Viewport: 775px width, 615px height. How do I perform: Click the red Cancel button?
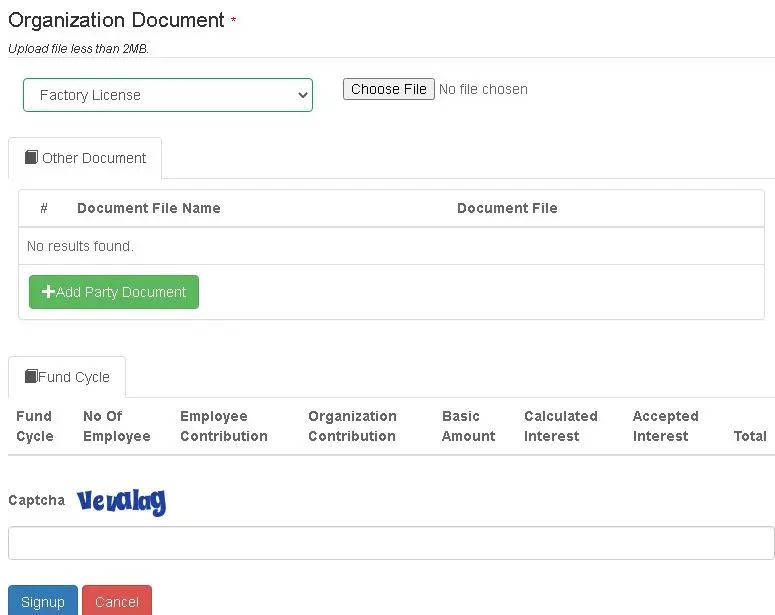pyautogui.click(x=117, y=601)
